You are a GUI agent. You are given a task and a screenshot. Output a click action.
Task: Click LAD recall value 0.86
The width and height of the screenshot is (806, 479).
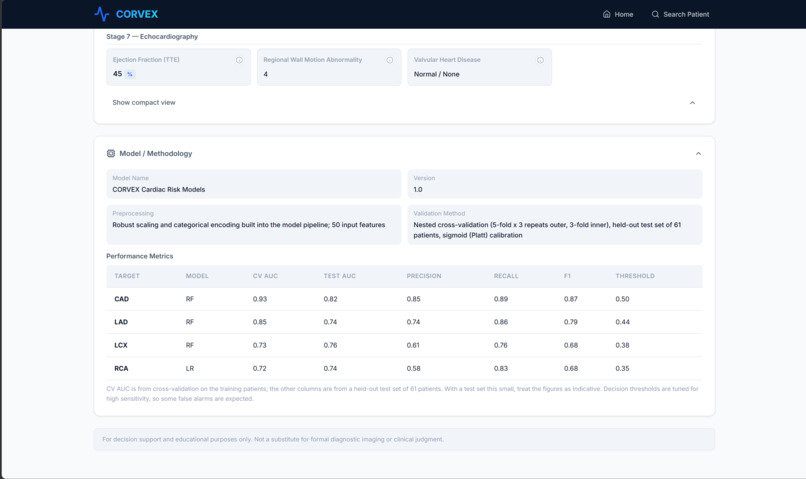pyautogui.click(x=501, y=322)
